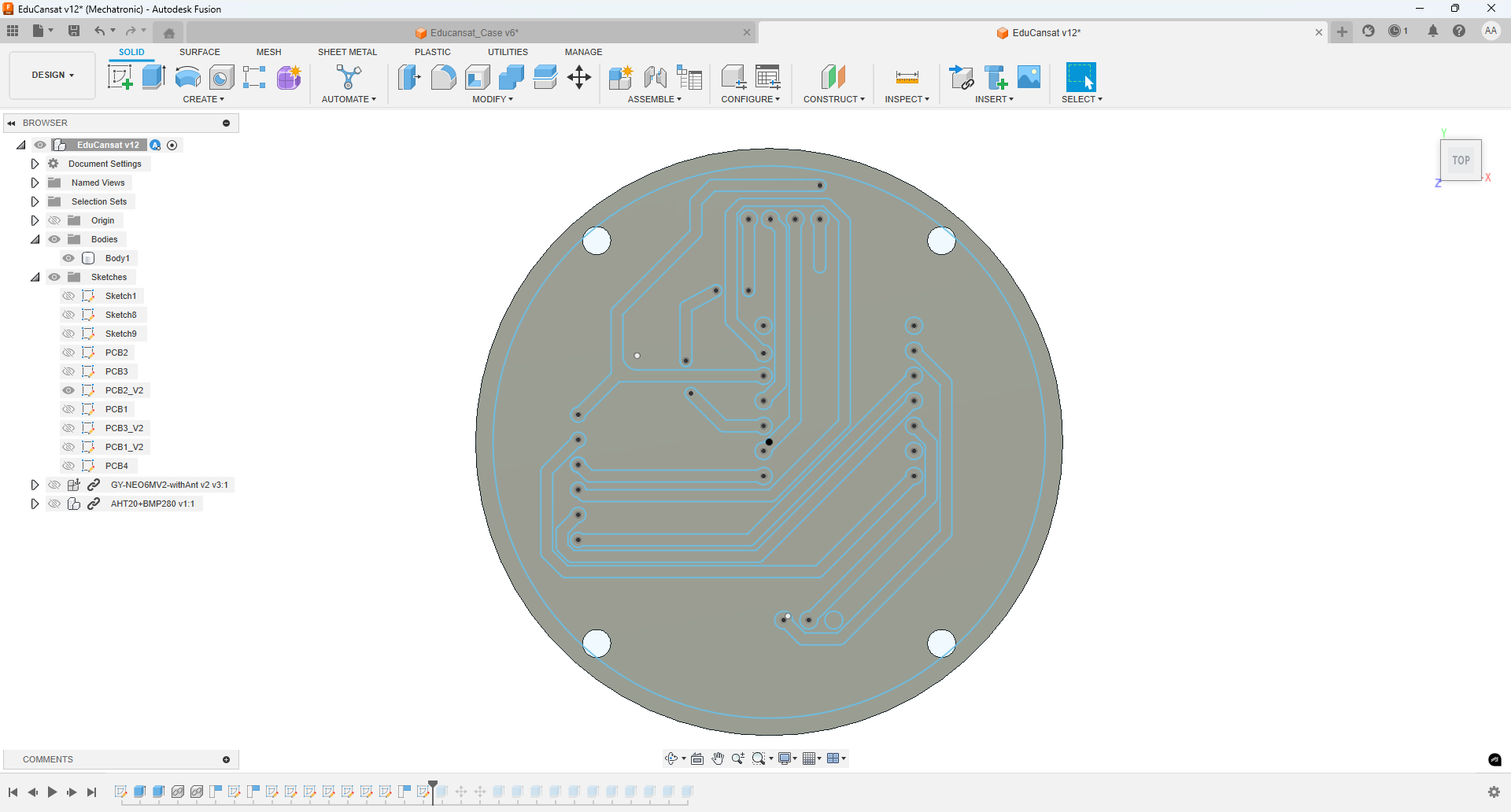Click the TOP face of ViewCube
Image resolution: width=1511 pixels, height=812 pixels.
(x=1461, y=161)
